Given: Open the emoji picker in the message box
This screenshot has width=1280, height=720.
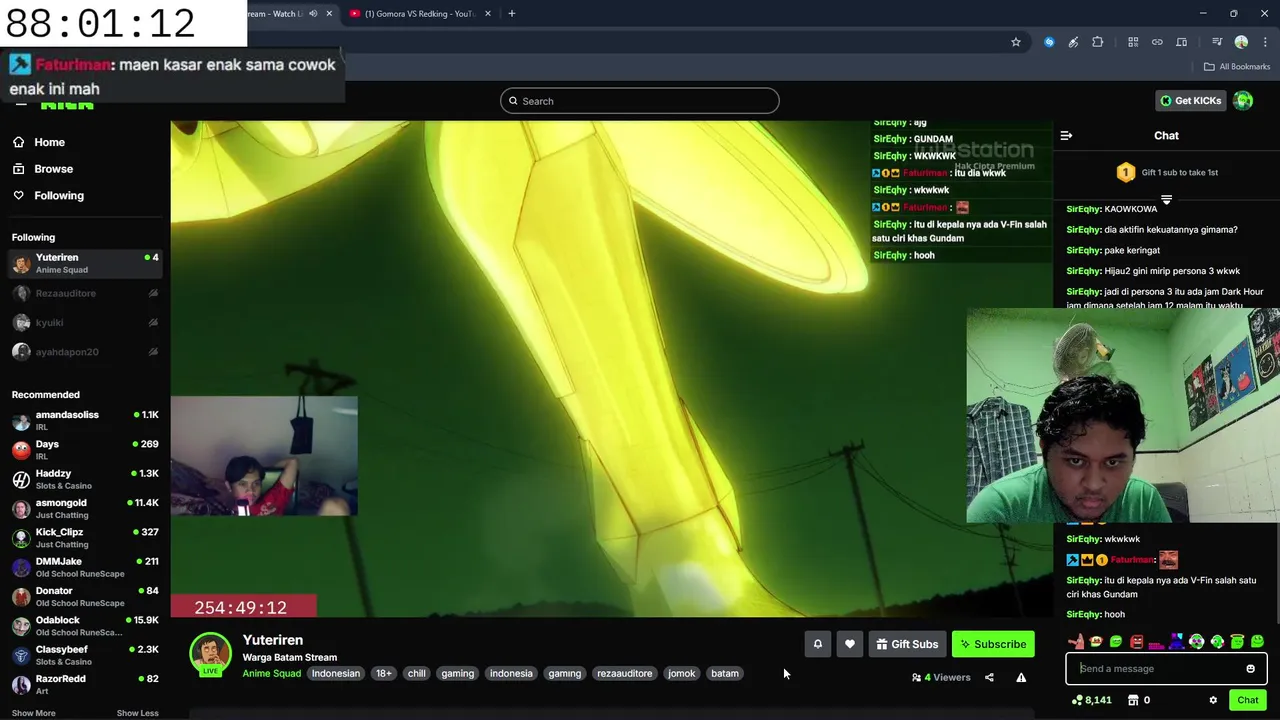Looking at the screenshot, I should coord(1250,669).
